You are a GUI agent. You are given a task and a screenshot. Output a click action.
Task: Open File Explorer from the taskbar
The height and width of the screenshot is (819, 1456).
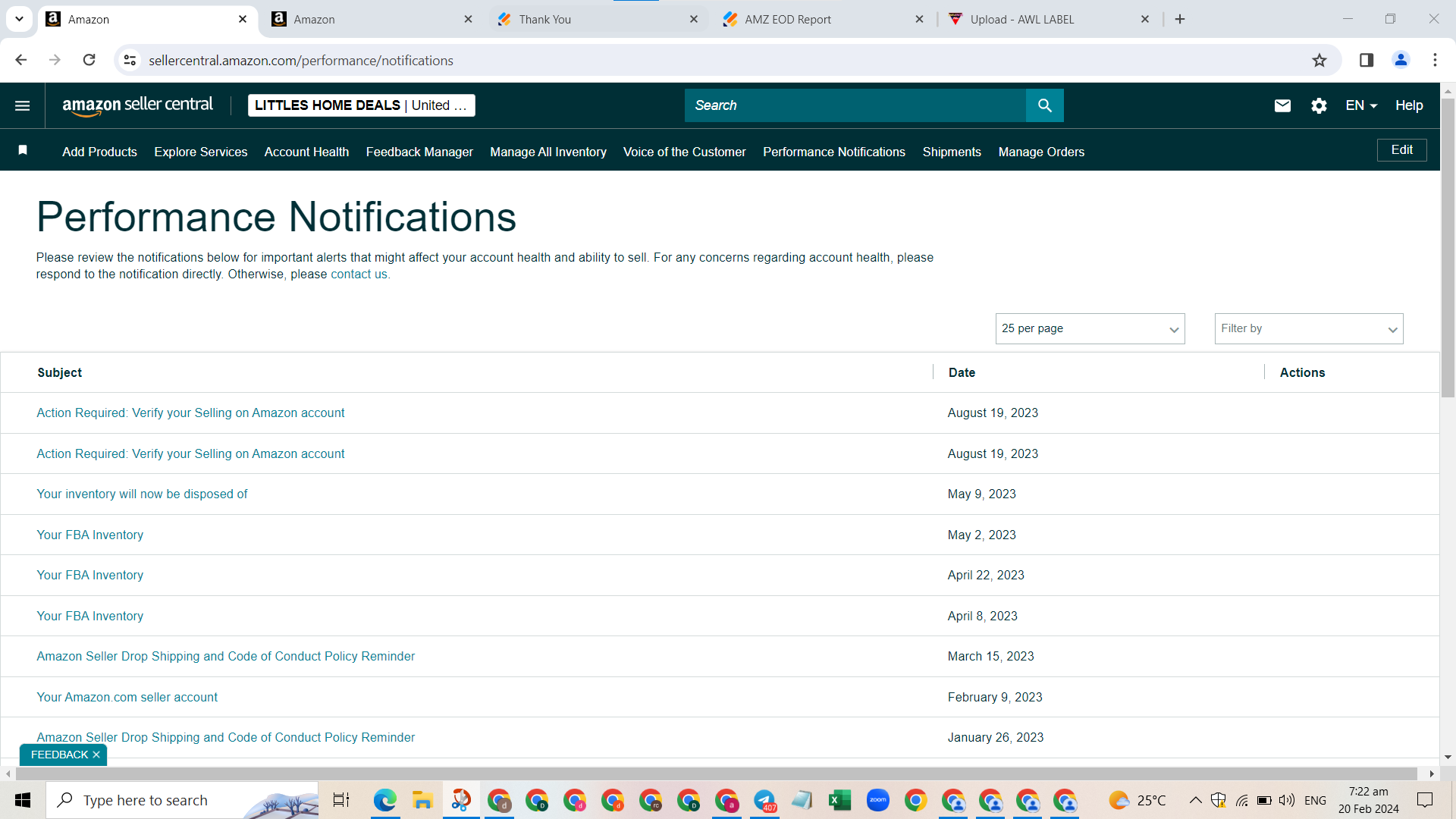(x=422, y=801)
